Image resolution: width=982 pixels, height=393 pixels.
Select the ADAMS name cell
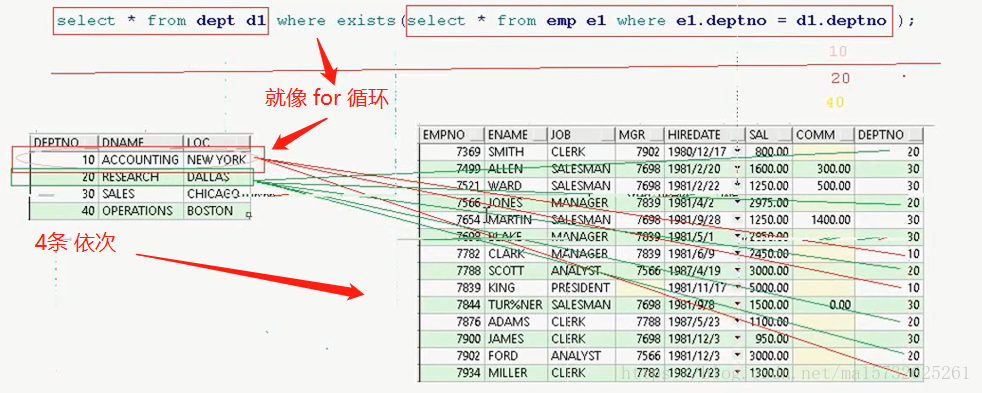pos(516,322)
